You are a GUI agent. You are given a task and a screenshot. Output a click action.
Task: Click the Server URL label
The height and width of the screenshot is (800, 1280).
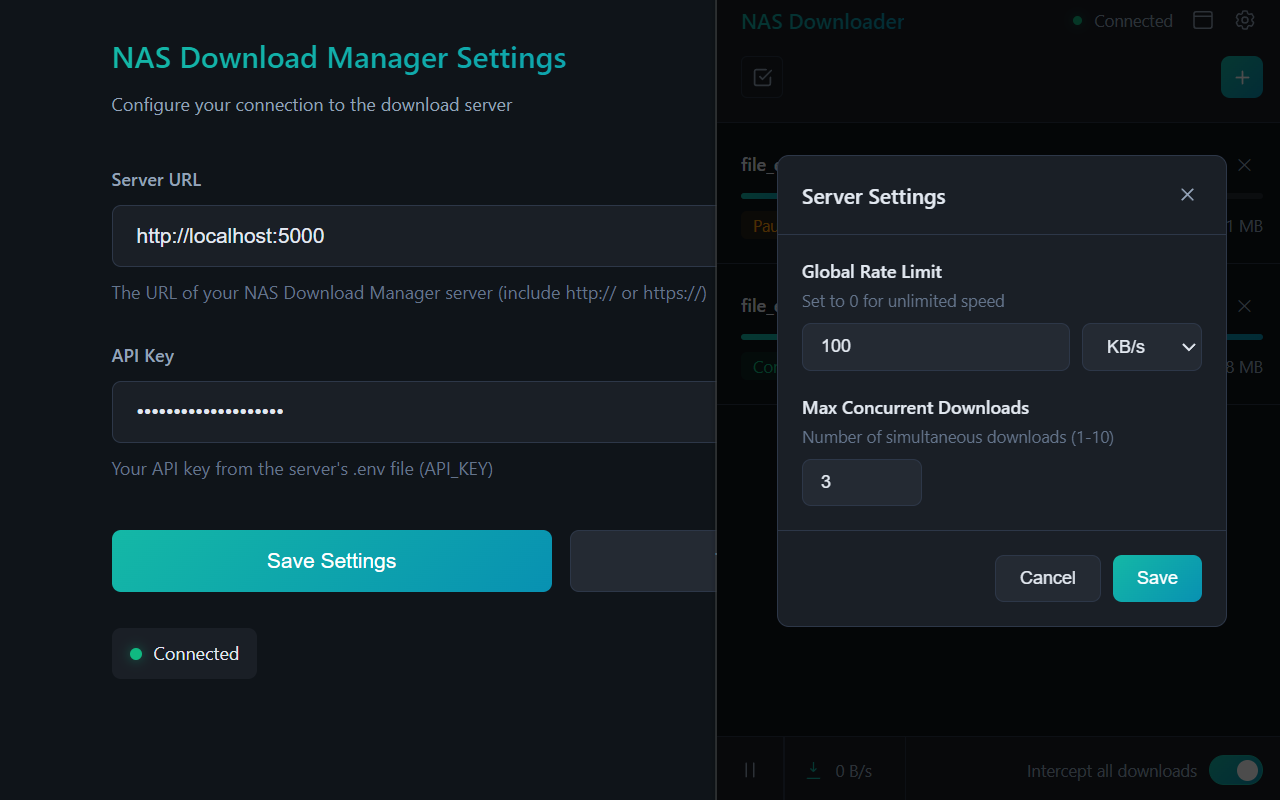coord(156,180)
